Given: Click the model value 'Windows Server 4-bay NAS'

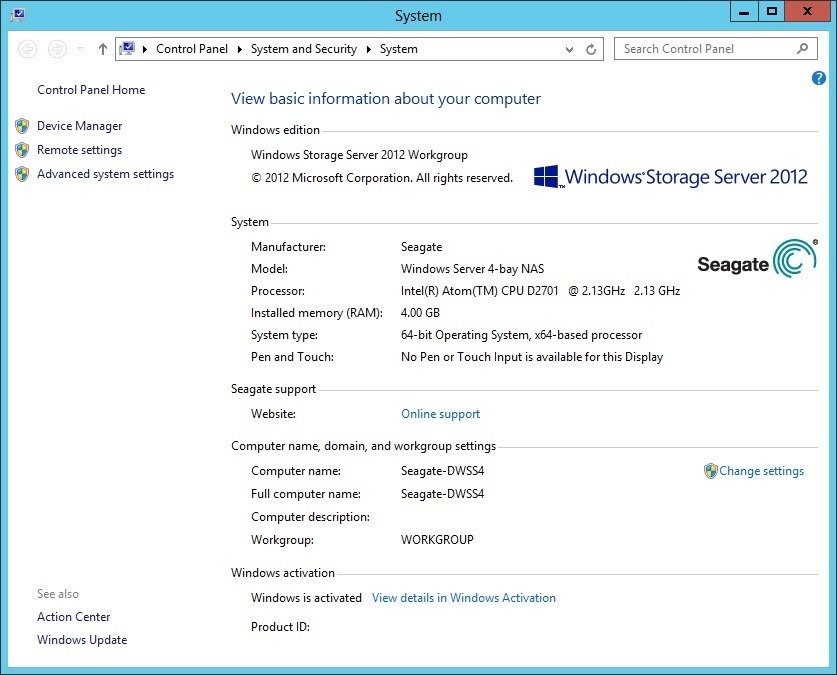Looking at the screenshot, I should [472, 269].
